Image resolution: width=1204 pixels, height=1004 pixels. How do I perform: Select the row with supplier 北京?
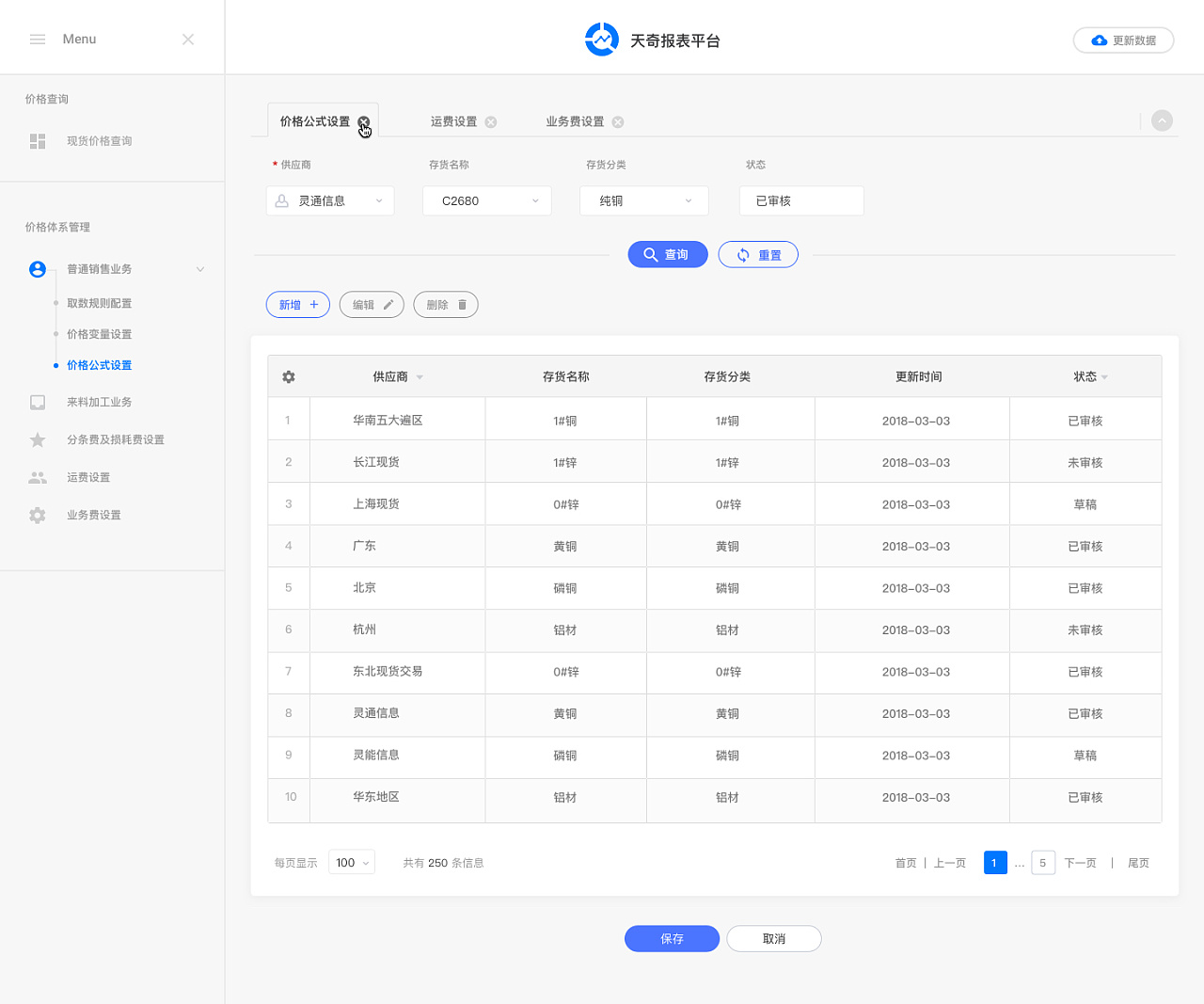(x=715, y=588)
